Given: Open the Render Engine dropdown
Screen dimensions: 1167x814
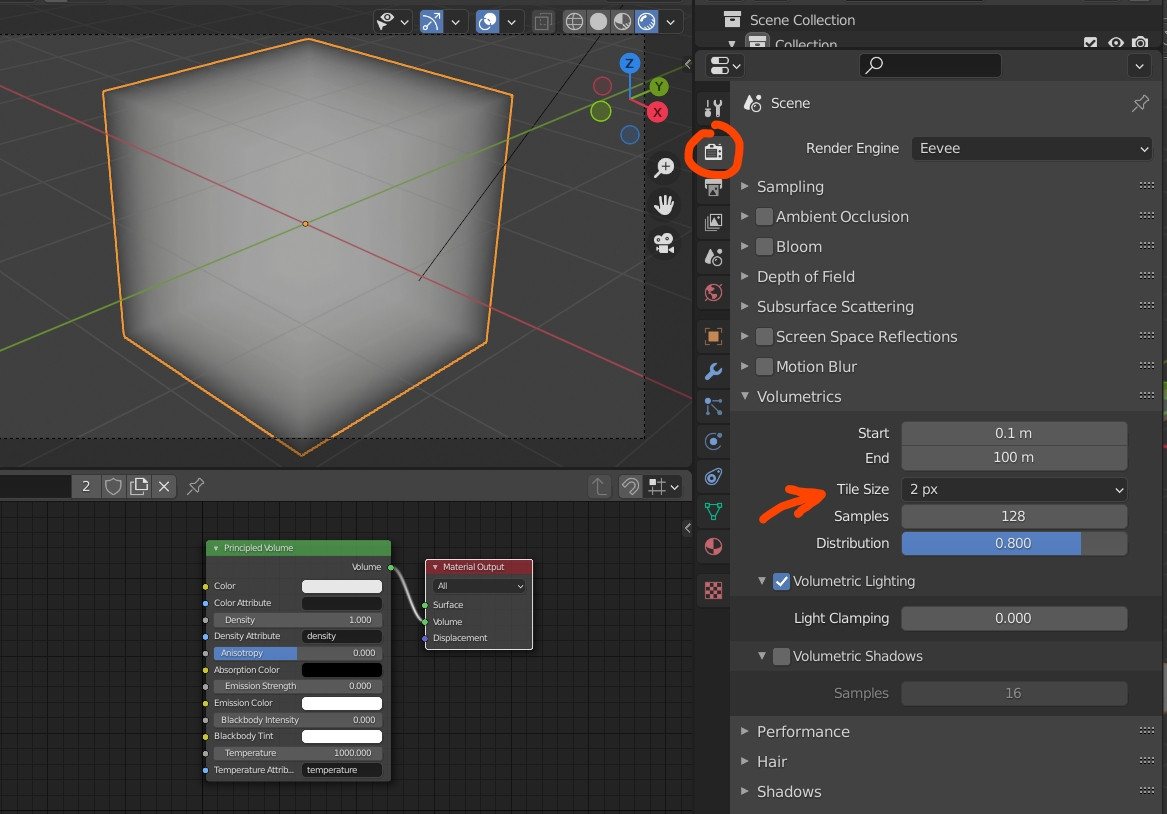Looking at the screenshot, I should pos(1031,148).
